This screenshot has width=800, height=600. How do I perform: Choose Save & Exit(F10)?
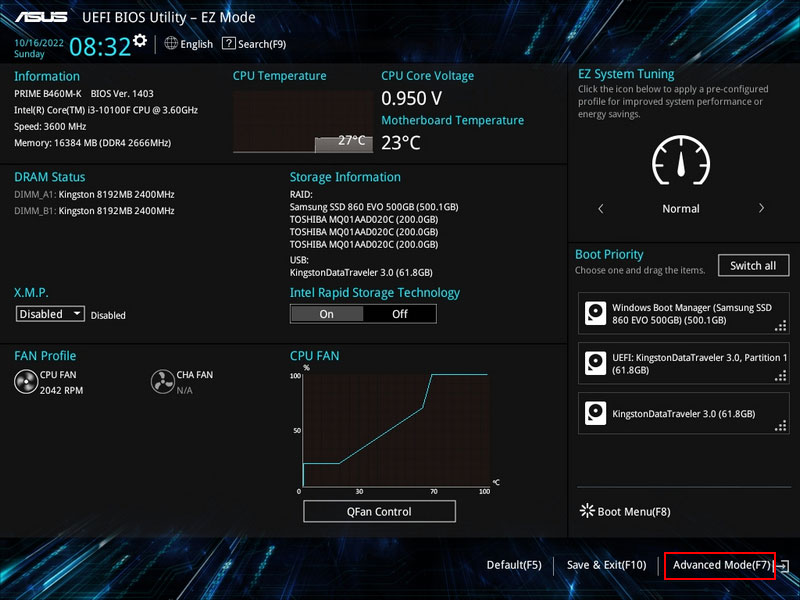point(606,565)
